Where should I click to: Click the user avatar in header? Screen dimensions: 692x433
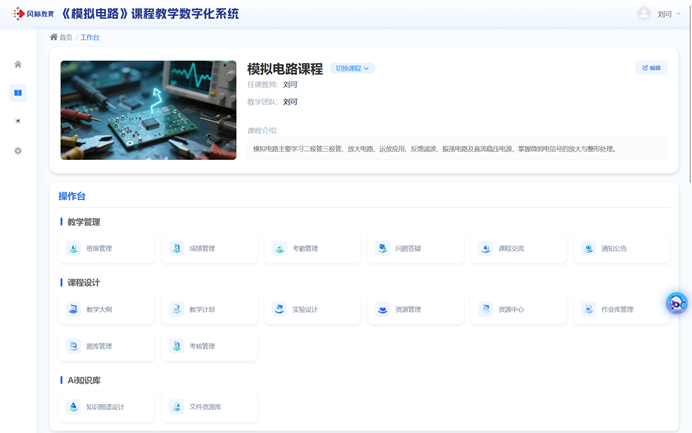[644, 14]
